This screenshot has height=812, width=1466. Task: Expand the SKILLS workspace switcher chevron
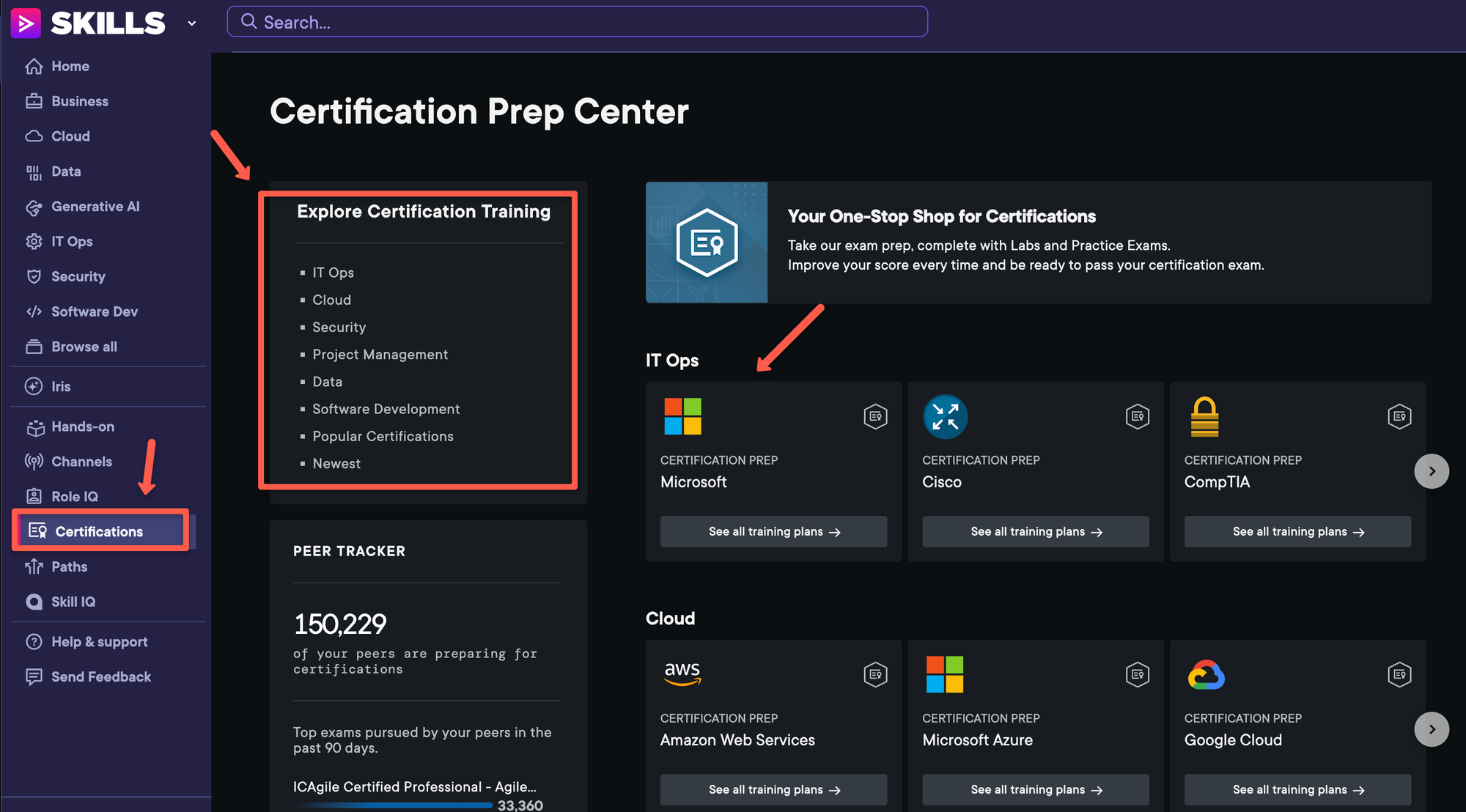pyautogui.click(x=191, y=23)
